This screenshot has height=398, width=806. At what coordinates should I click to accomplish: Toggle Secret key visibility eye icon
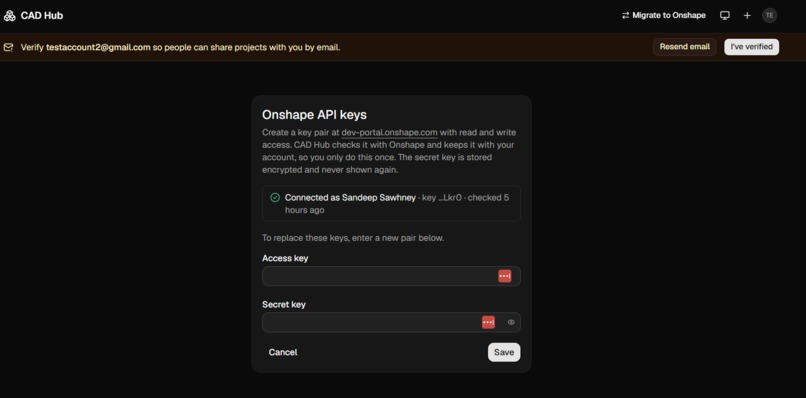(x=511, y=322)
